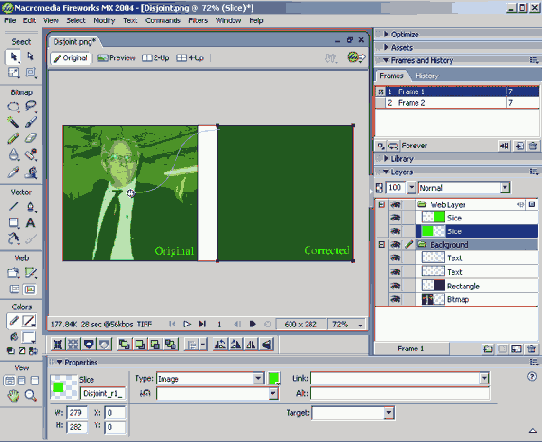The width and height of the screenshot is (542, 442).
Task: Switch to the History tab
Action: coord(427,76)
